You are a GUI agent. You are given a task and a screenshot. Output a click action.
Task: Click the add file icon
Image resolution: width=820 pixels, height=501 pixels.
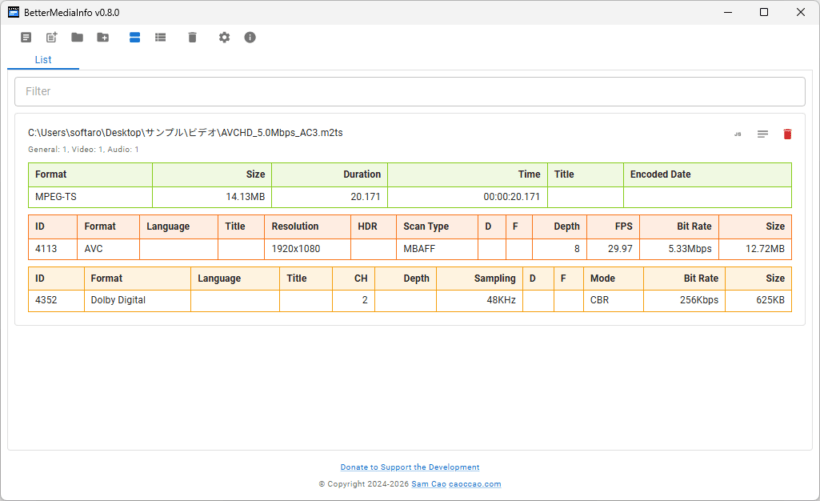point(52,37)
